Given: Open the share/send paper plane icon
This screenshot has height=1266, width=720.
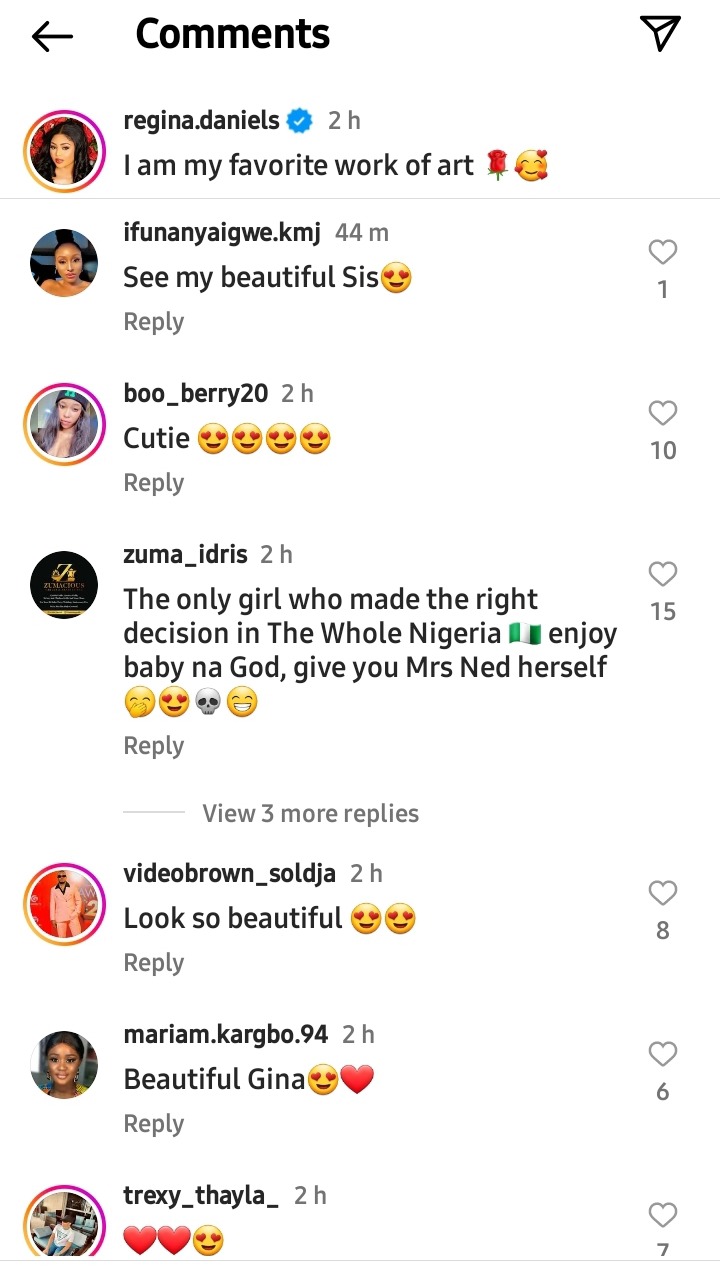Looking at the screenshot, I should tap(660, 34).
